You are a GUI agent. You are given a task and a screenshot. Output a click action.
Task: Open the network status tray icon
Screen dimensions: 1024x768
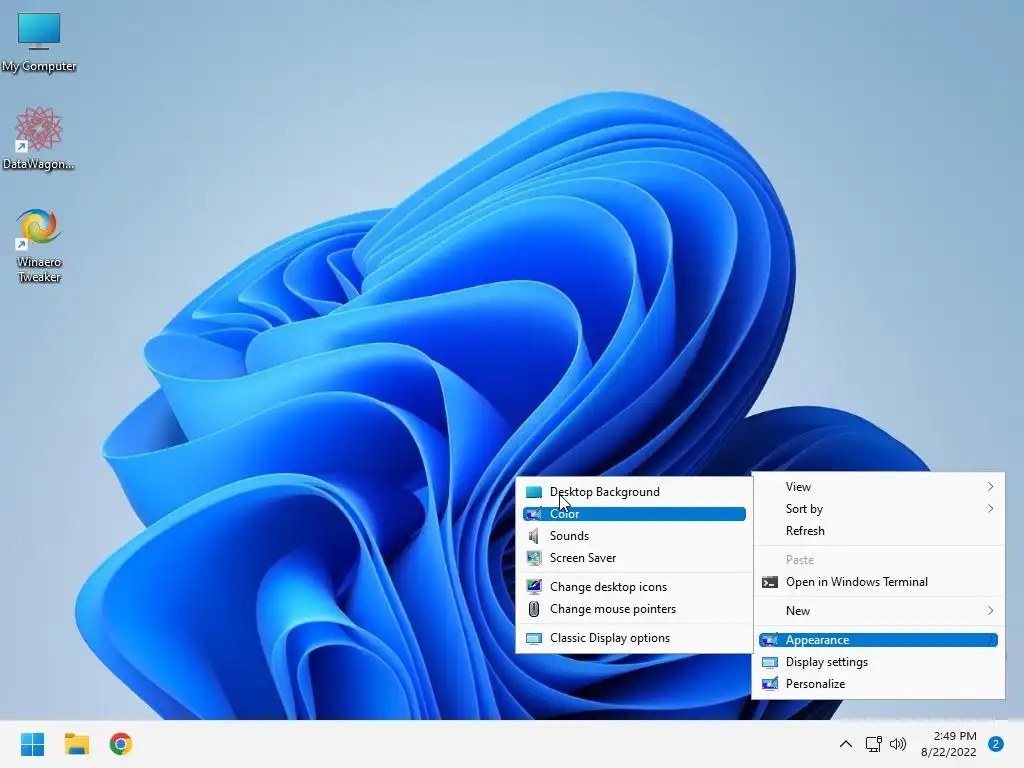point(873,744)
